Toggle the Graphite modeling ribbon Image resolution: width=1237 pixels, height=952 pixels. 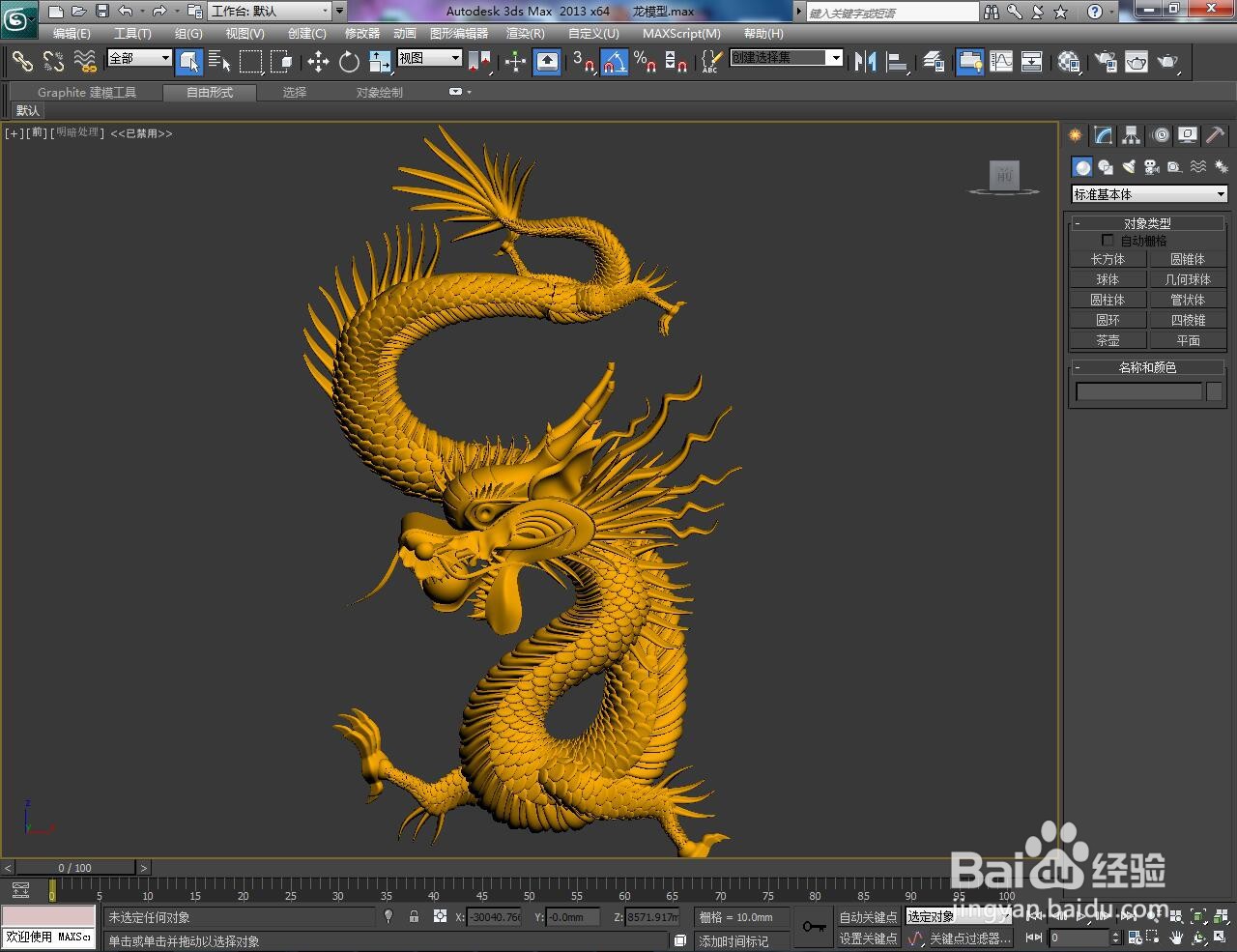(x=969, y=62)
